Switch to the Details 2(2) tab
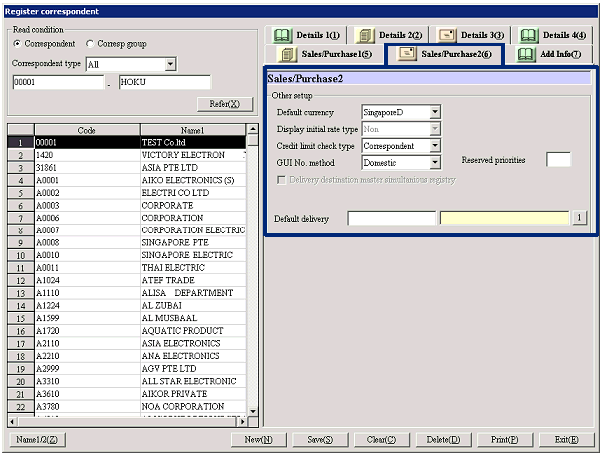The image size is (603, 455). 389,35
